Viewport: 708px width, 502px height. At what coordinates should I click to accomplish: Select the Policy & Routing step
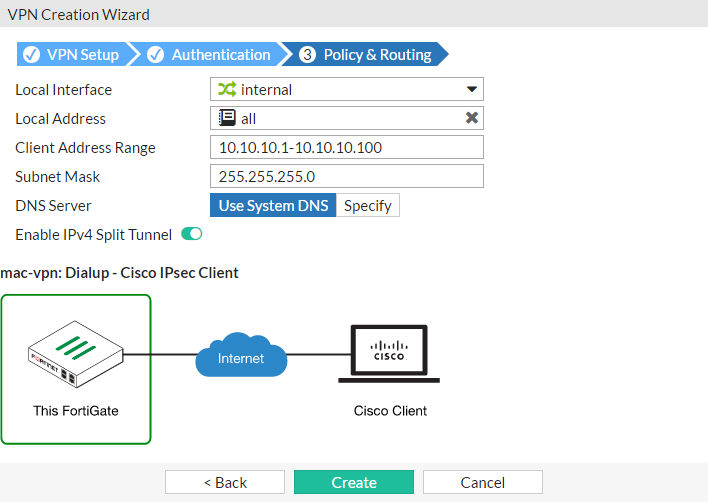tap(365, 55)
